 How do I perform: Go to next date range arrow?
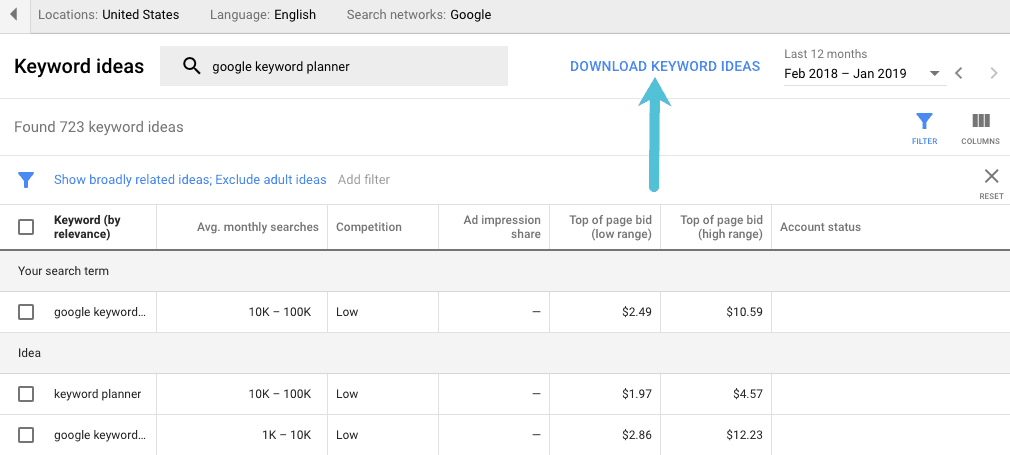[993, 73]
